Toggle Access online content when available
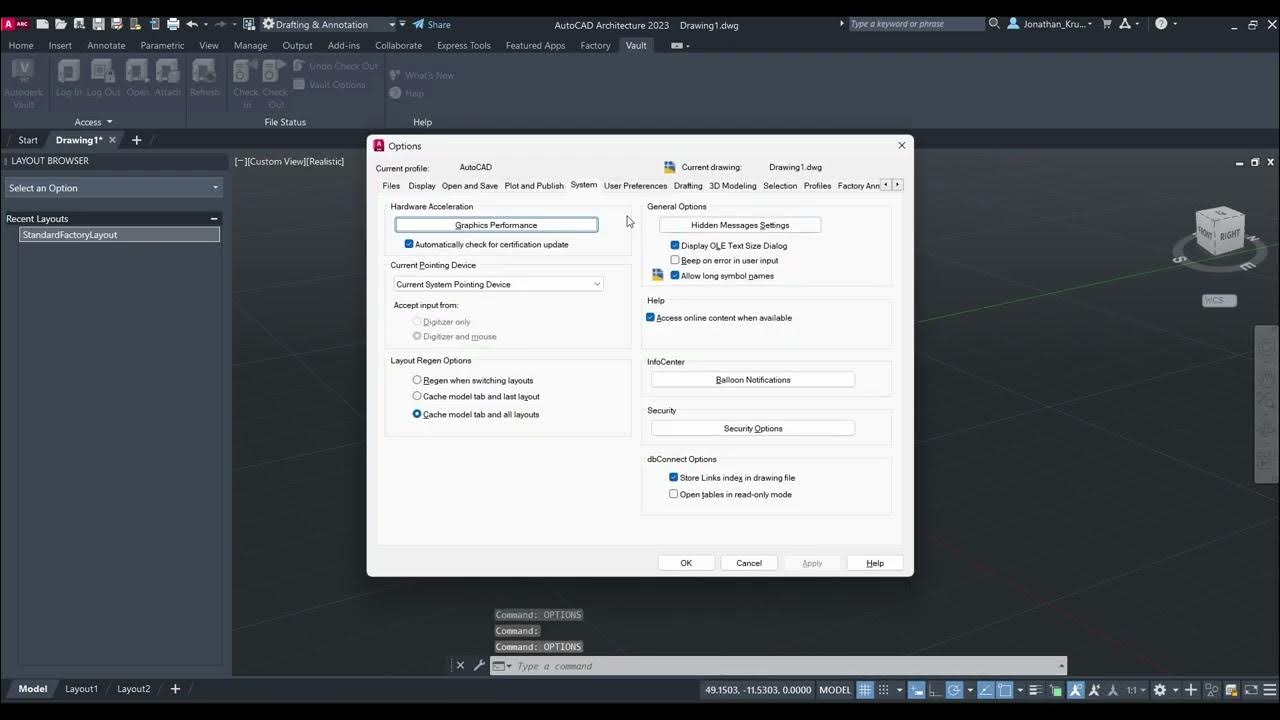1280x720 pixels. pos(650,317)
